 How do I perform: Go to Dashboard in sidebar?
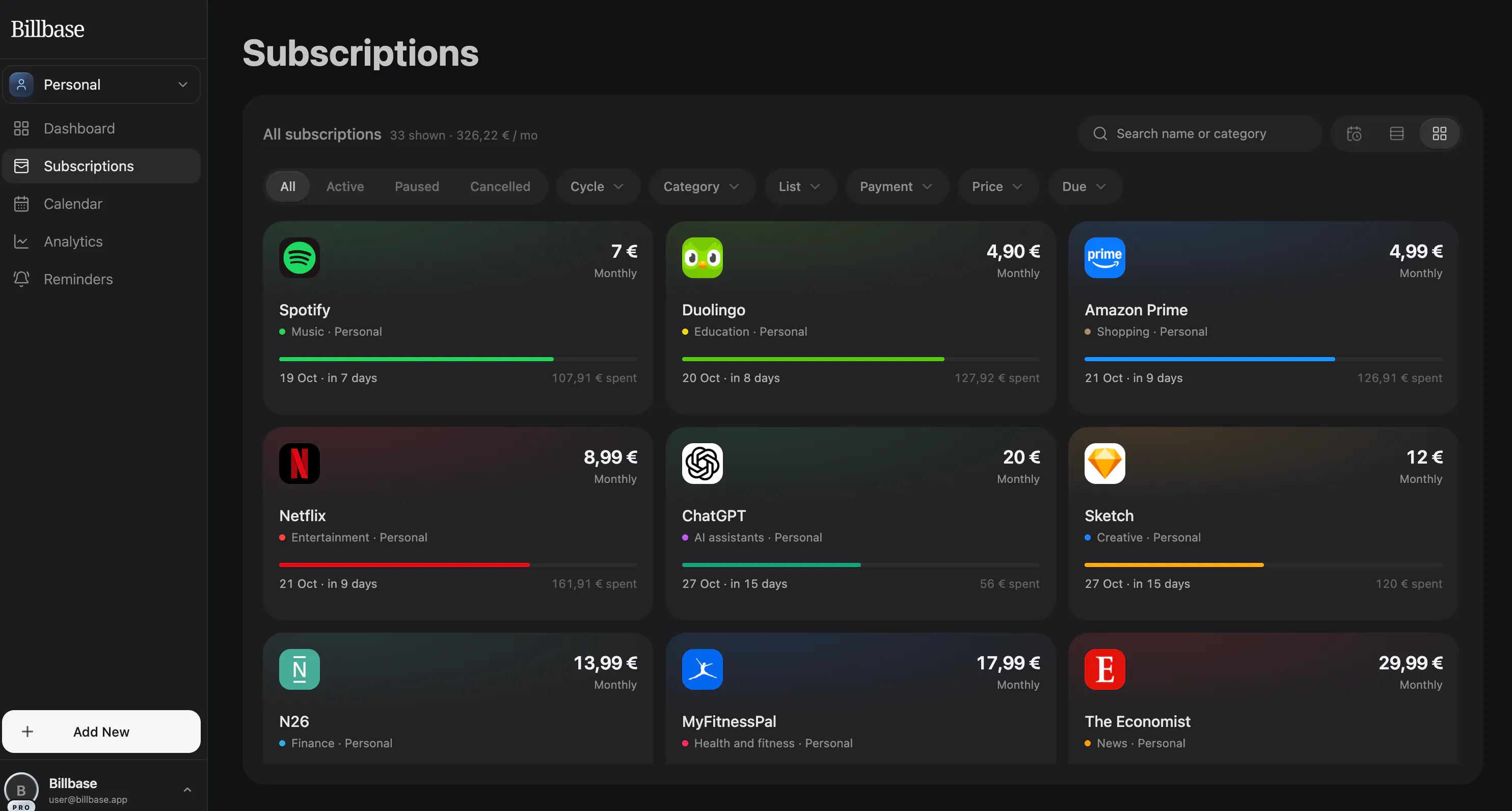[101, 128]
